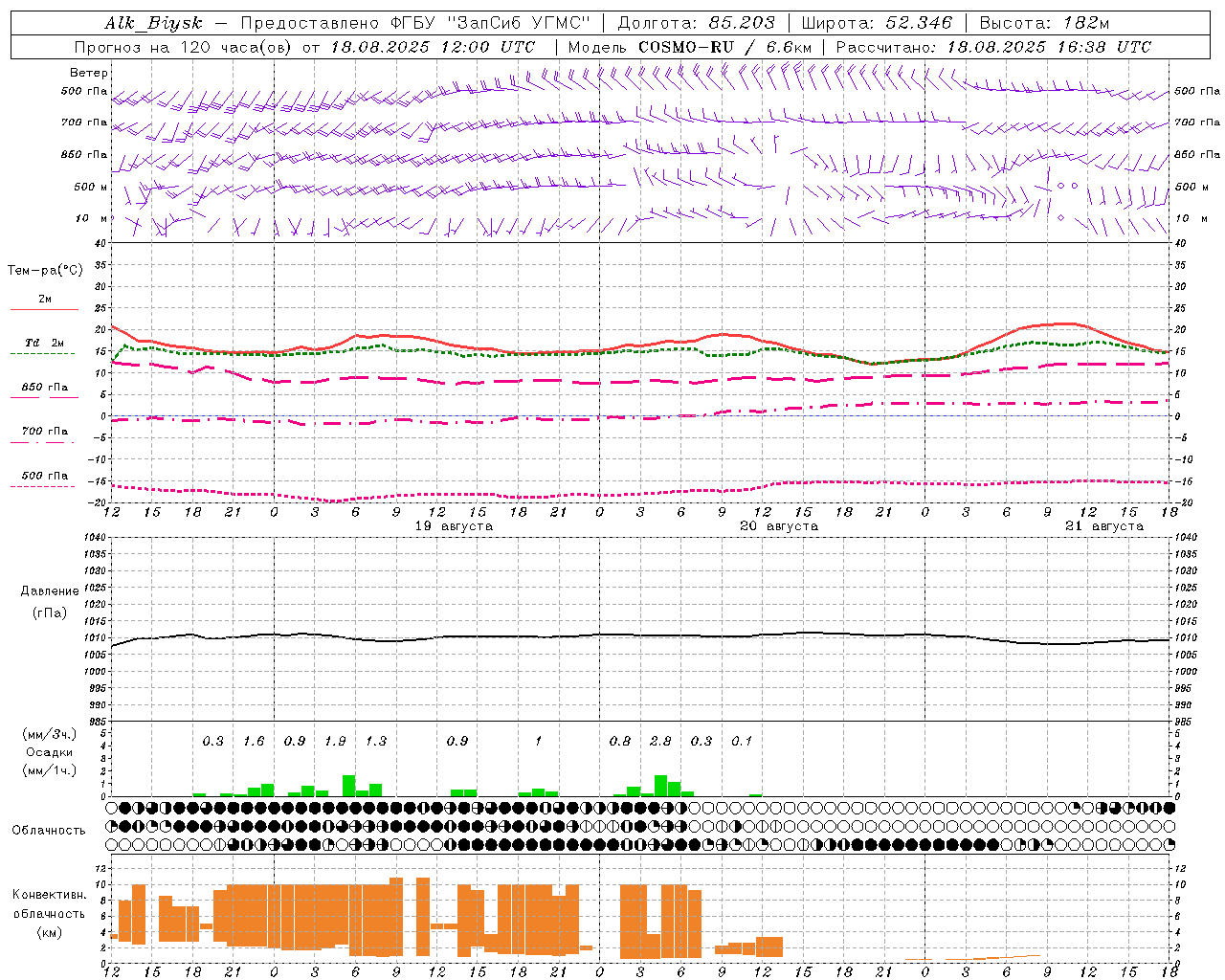
Task: Click the "Осадки" precipitation label
Action: pos(49,752)
